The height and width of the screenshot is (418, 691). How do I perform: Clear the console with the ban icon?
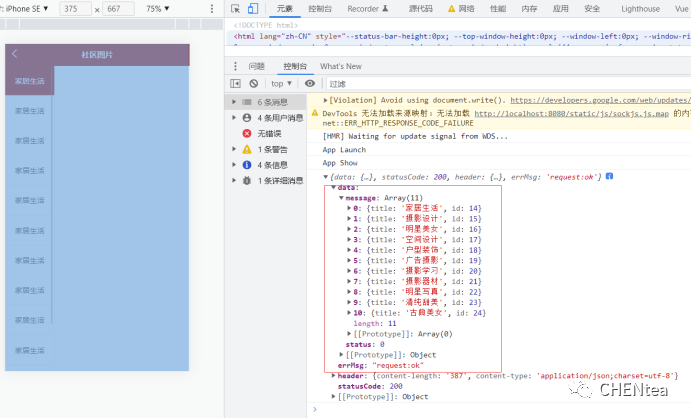(x=254, y=84)
